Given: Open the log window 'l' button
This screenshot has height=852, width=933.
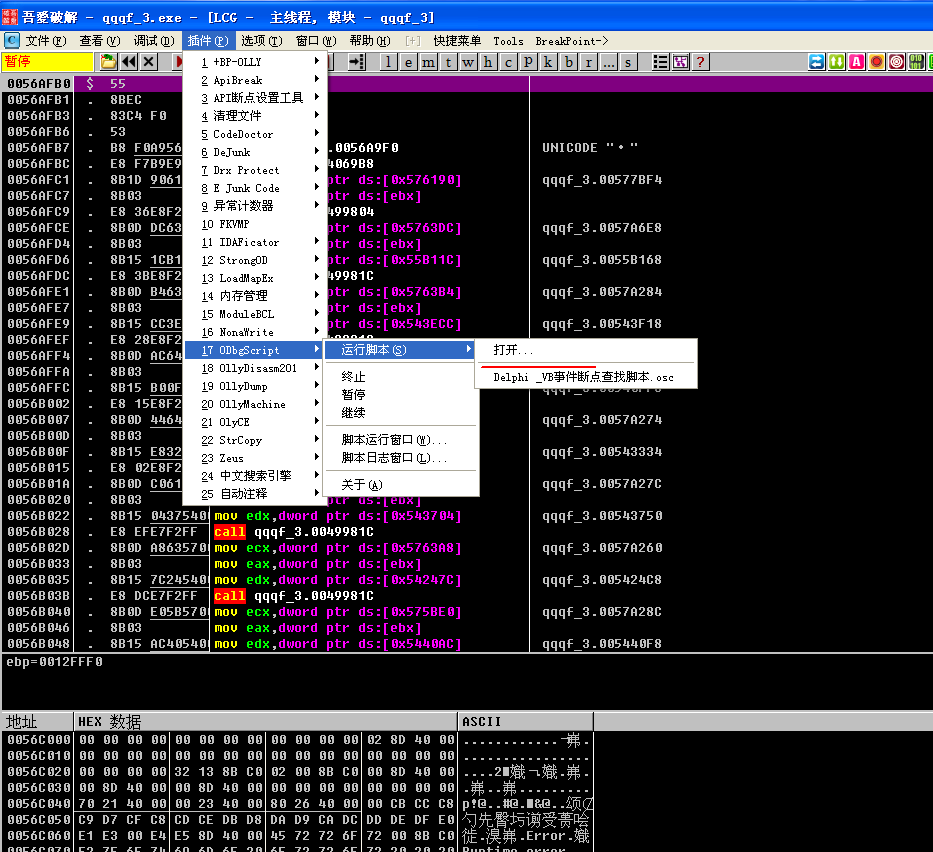Looking at the screenshot, I should coord(388,62).
